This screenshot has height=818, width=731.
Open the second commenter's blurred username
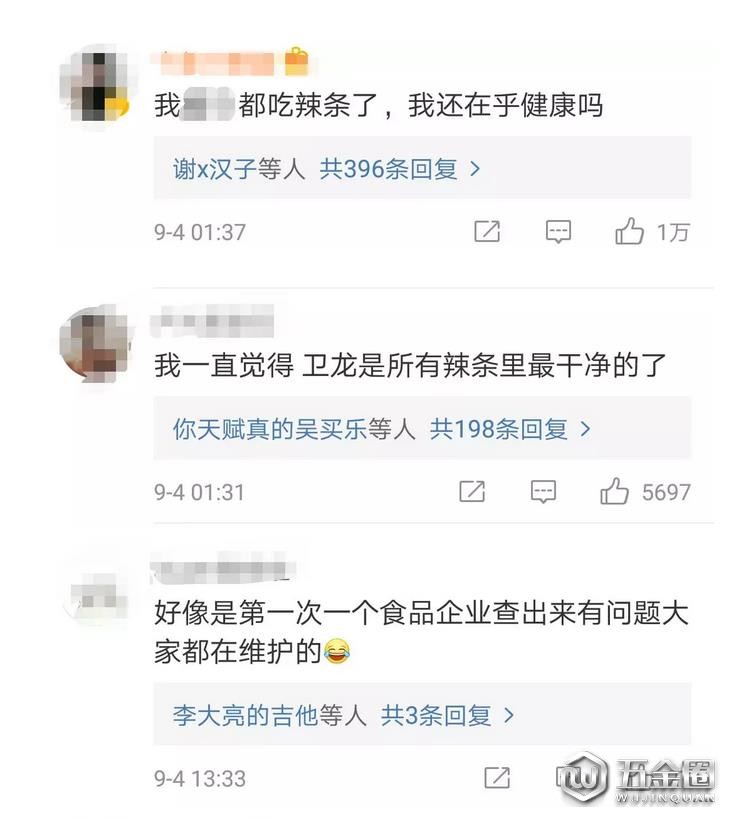coord(212,320)
